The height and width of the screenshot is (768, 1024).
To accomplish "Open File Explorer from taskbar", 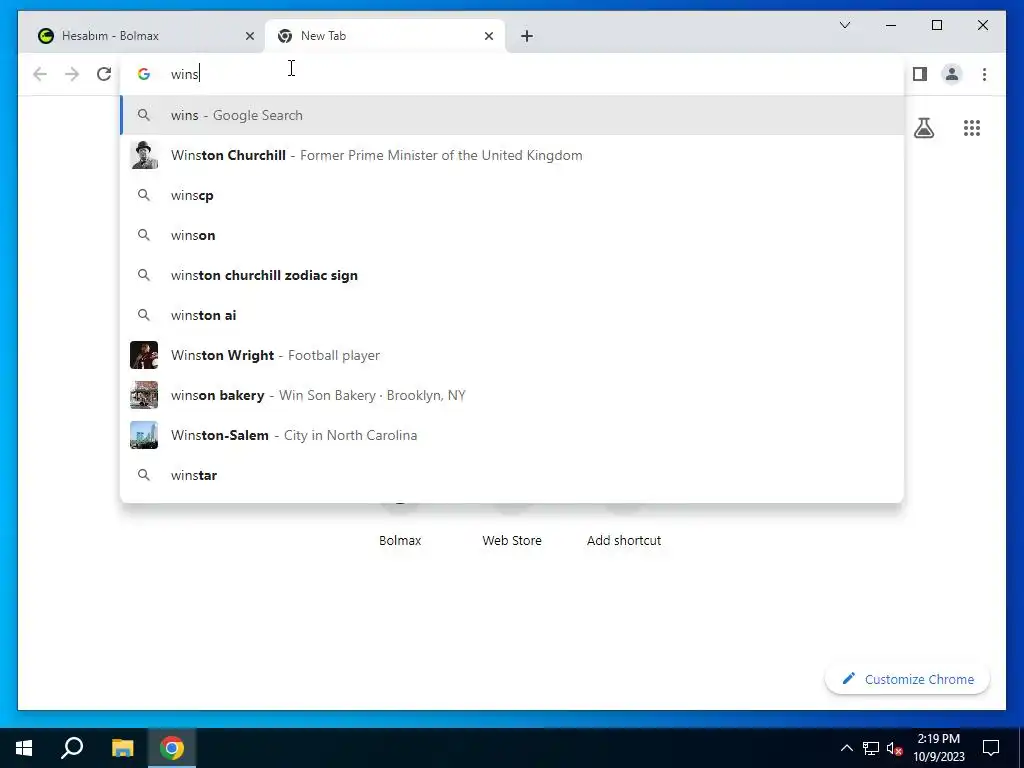I will [x=122, y=748].
